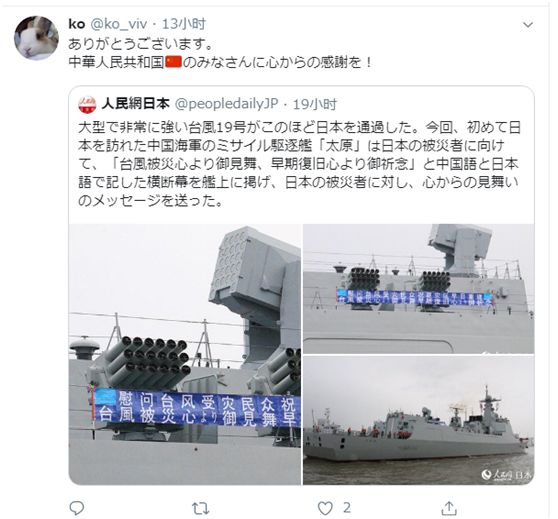Image resolution: width=558 pixels, height=519 pixels.
Task: Expand the tweet options chevron menu
Action: pyautogui.click(x=527, y=25)
